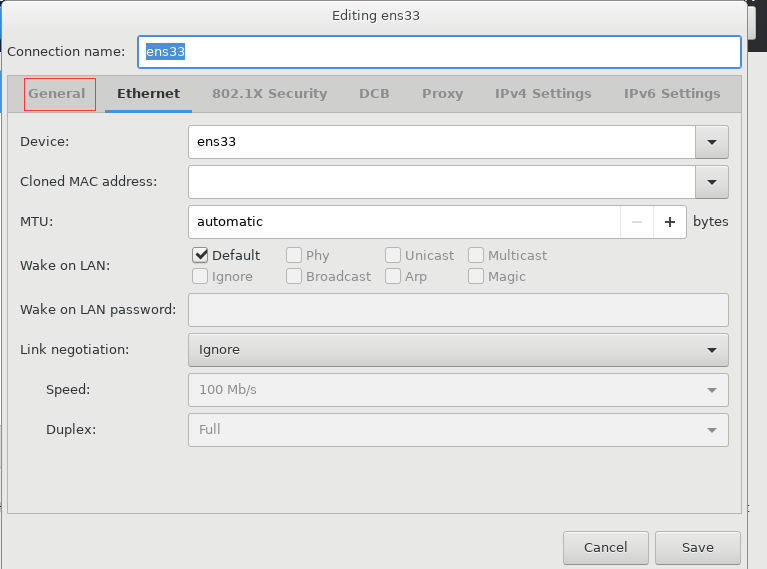
Task: Select the Ethernet tab
Action: coord(148,93)
